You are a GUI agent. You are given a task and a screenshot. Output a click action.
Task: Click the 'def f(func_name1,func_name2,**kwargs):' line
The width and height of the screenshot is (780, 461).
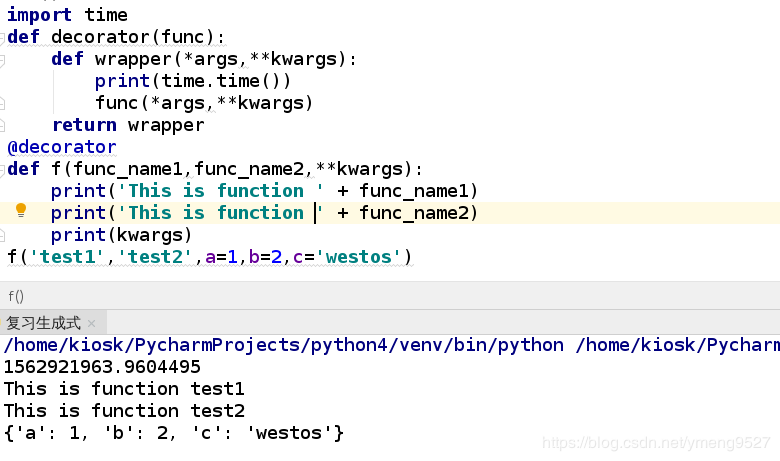(215, 169)
